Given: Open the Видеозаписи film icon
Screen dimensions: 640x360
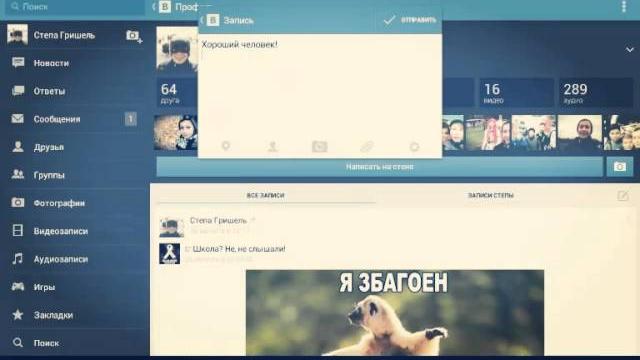Looking at the screenshot, I should click(18, 230).
